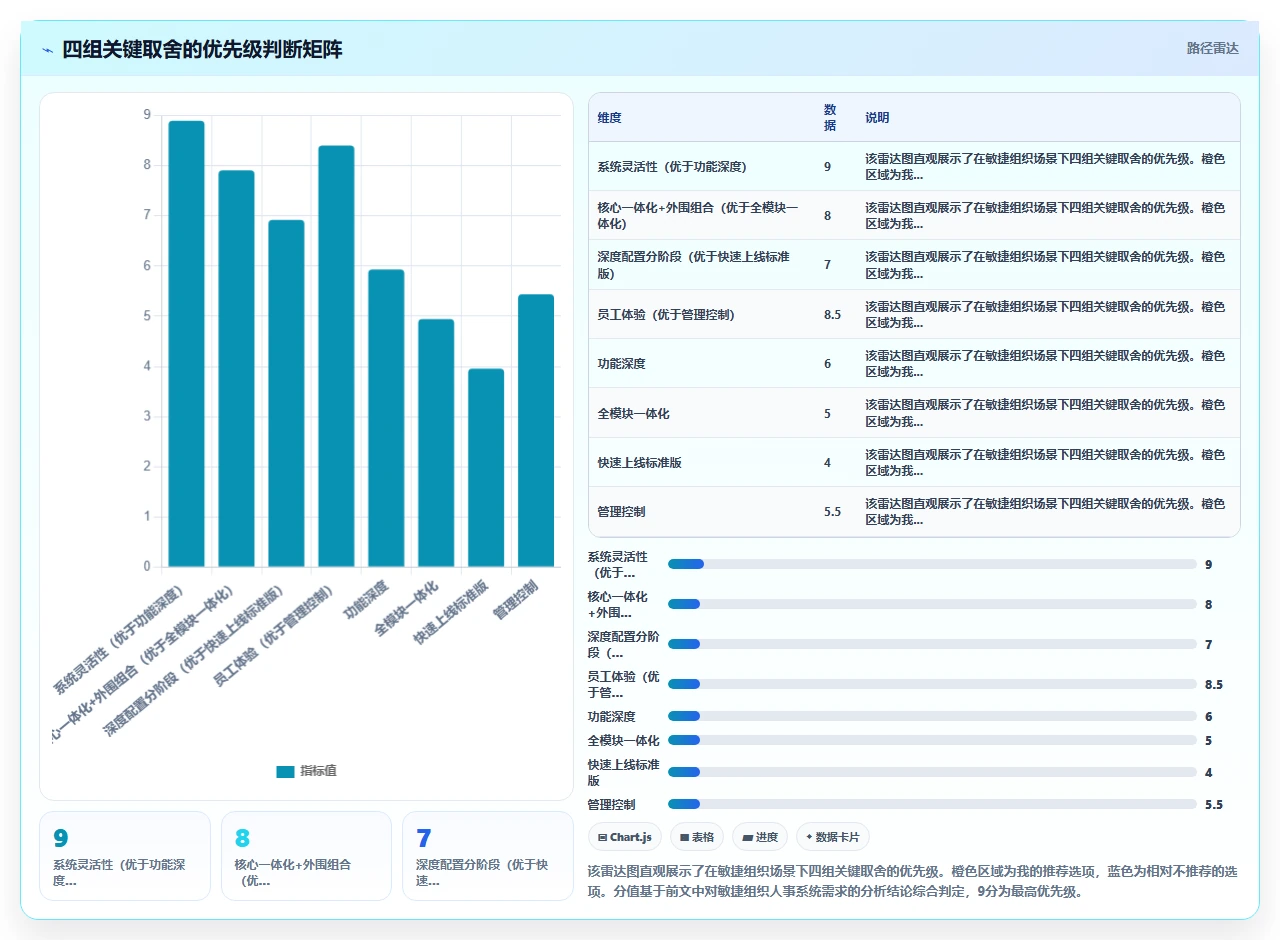The height and width of the screenshot is (940, 1280).
Task: Click the 快速上线标准版 bar in the chart
Action: tap(486, 468)
